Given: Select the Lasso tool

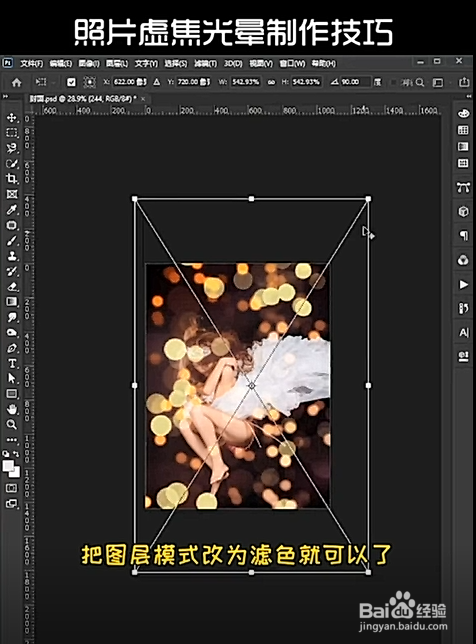Looking at the screenshot, I should (11, 148).
